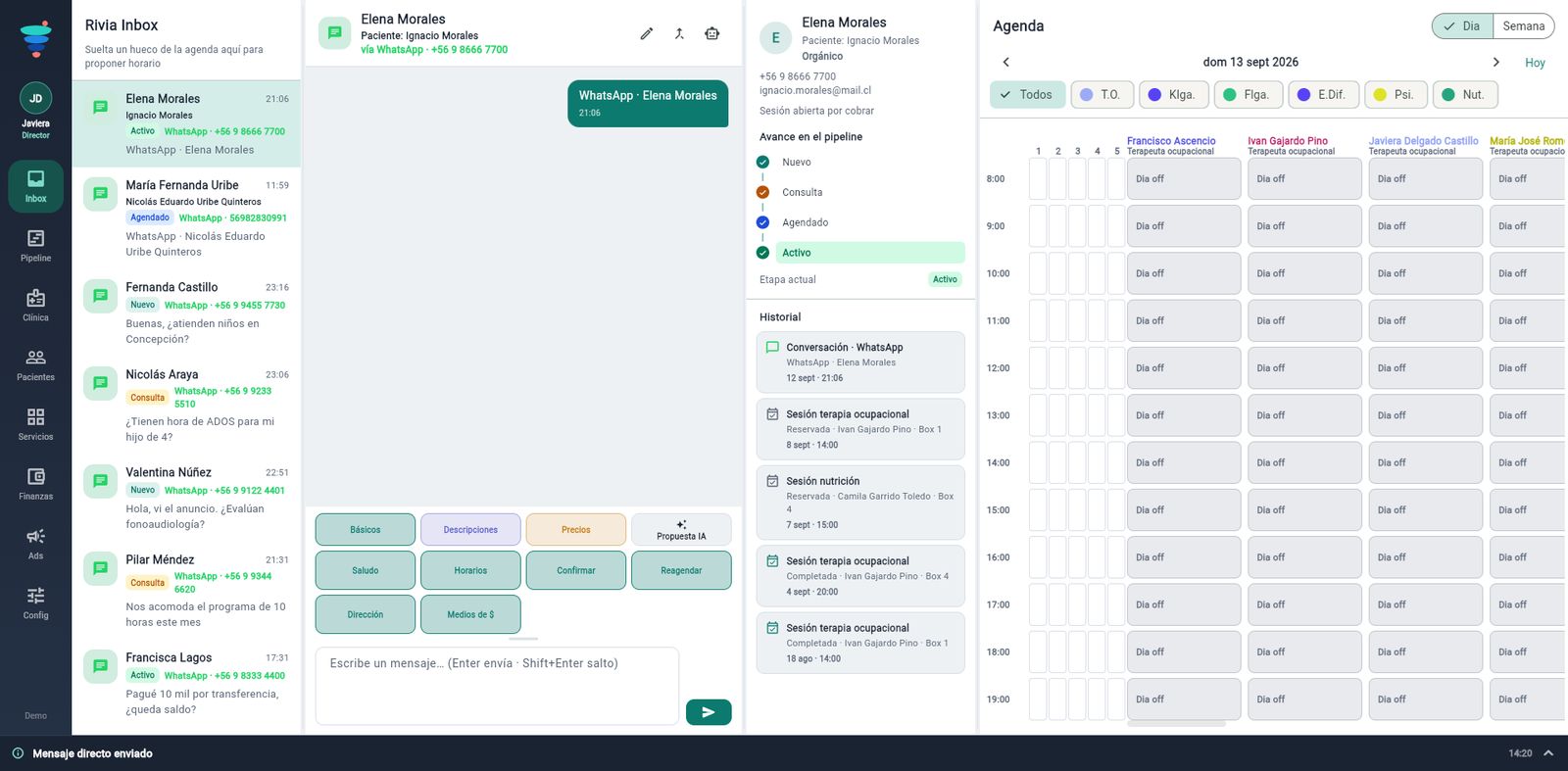This screenshot has height=771, width=1568.
Task: Navigate to Finanzas in the sidebar
Action: [x=35, y=485]
